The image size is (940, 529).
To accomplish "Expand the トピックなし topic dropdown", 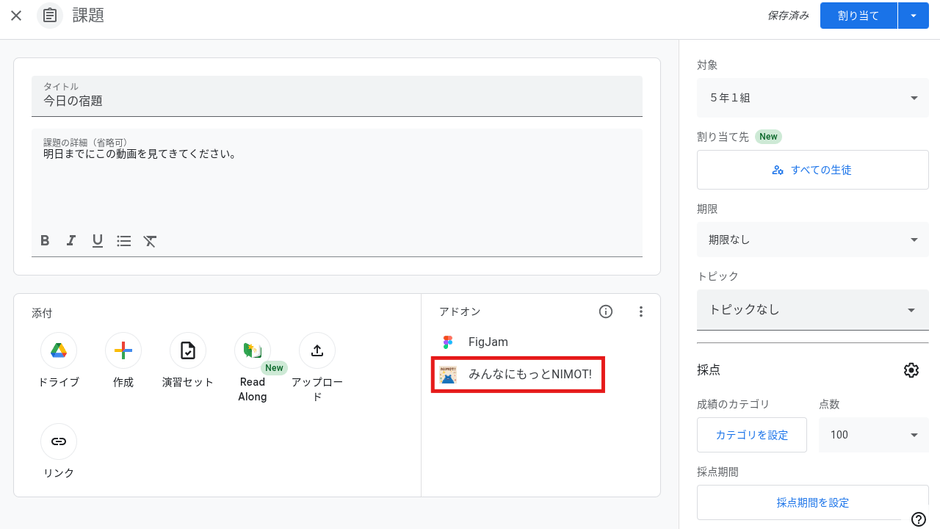I will click(812, 310).
